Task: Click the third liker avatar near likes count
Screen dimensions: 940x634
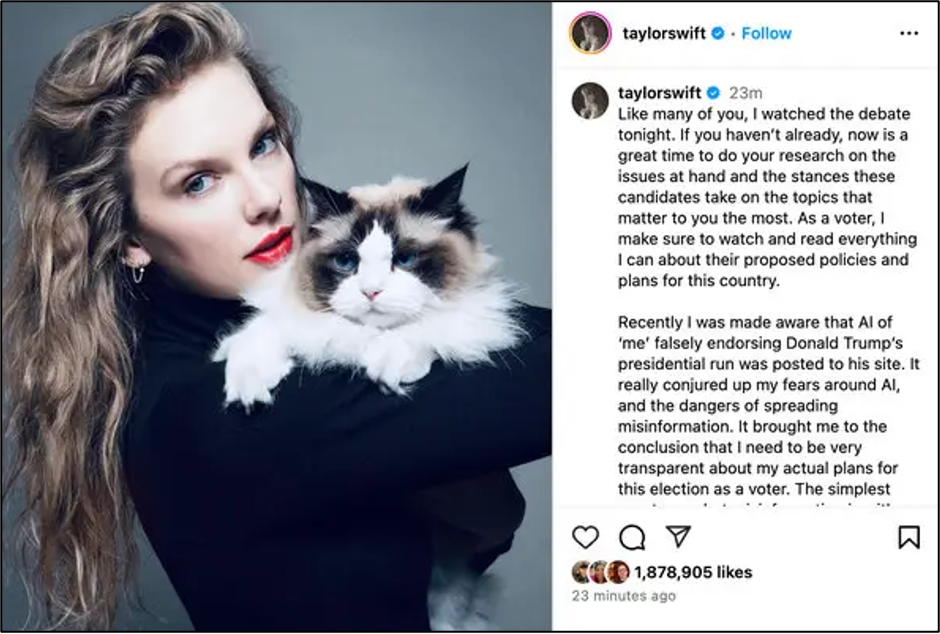Action: [618, 572]
